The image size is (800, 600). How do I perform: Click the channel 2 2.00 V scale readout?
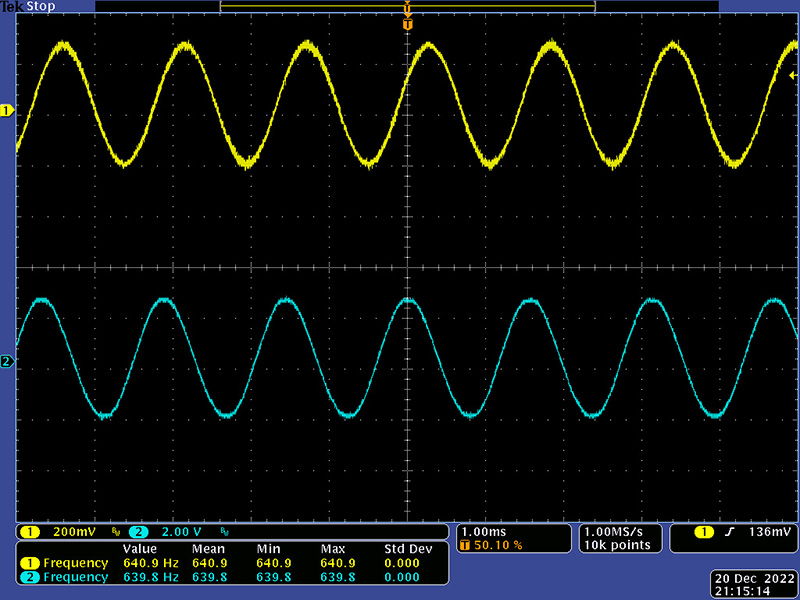click(182, 532)
